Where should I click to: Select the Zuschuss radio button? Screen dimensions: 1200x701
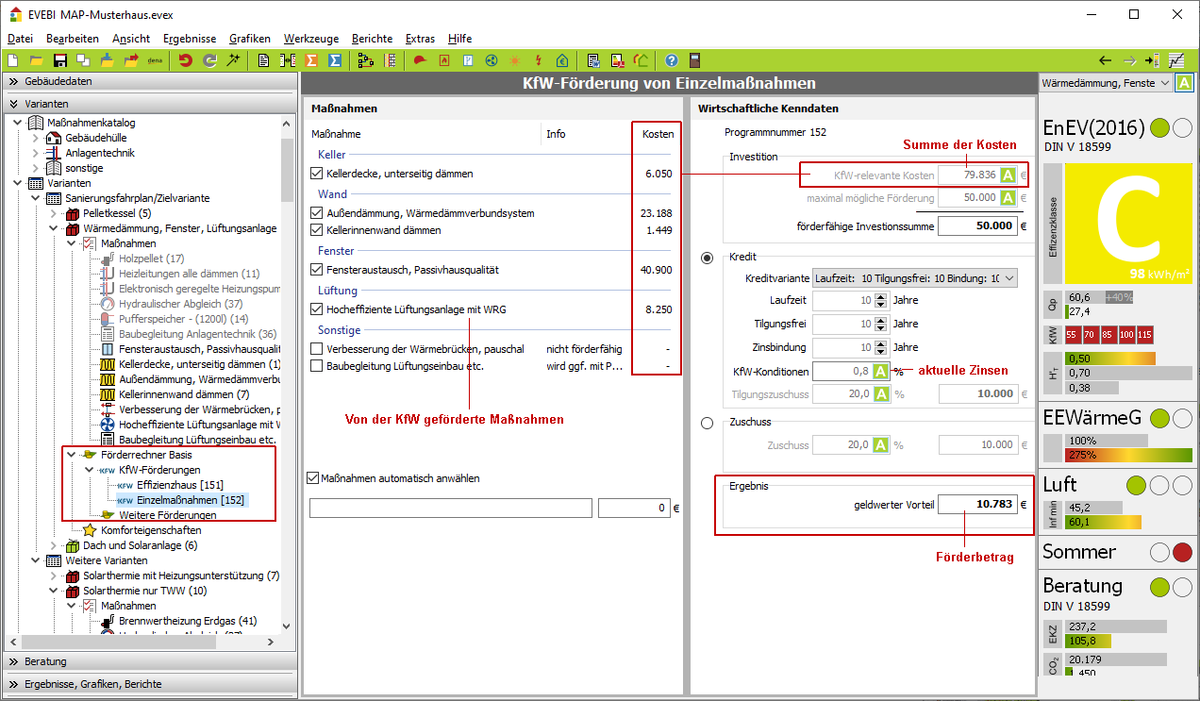point(708,424)
